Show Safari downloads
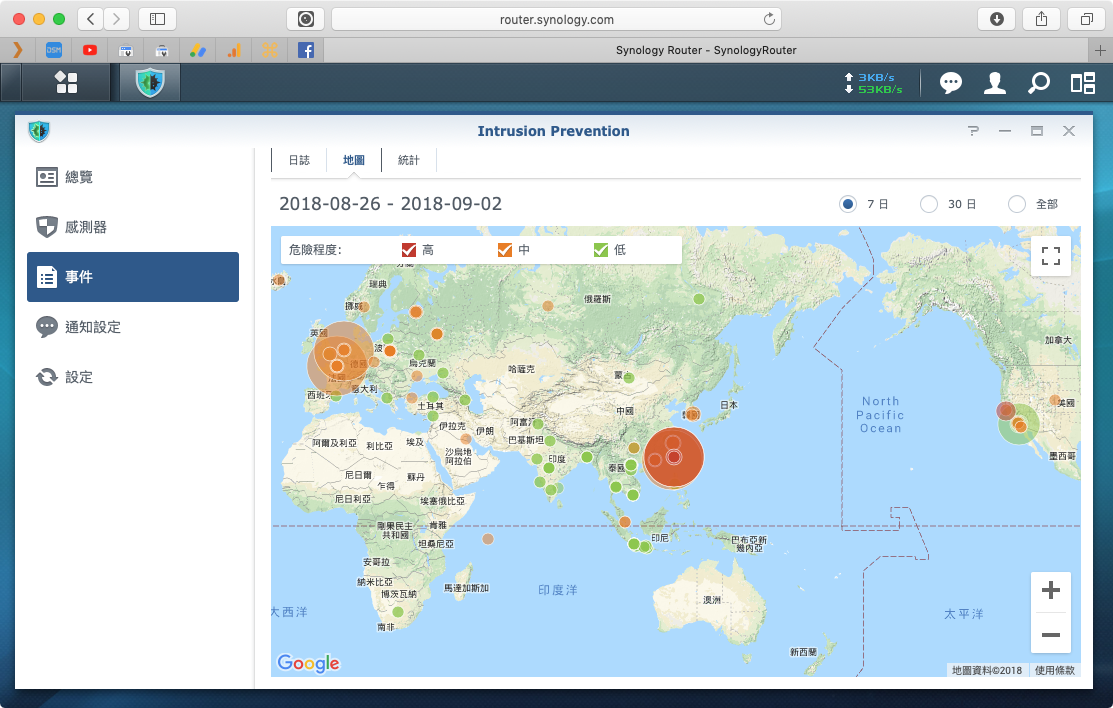This screenshot has width=1113, height=708. [997, 19]
